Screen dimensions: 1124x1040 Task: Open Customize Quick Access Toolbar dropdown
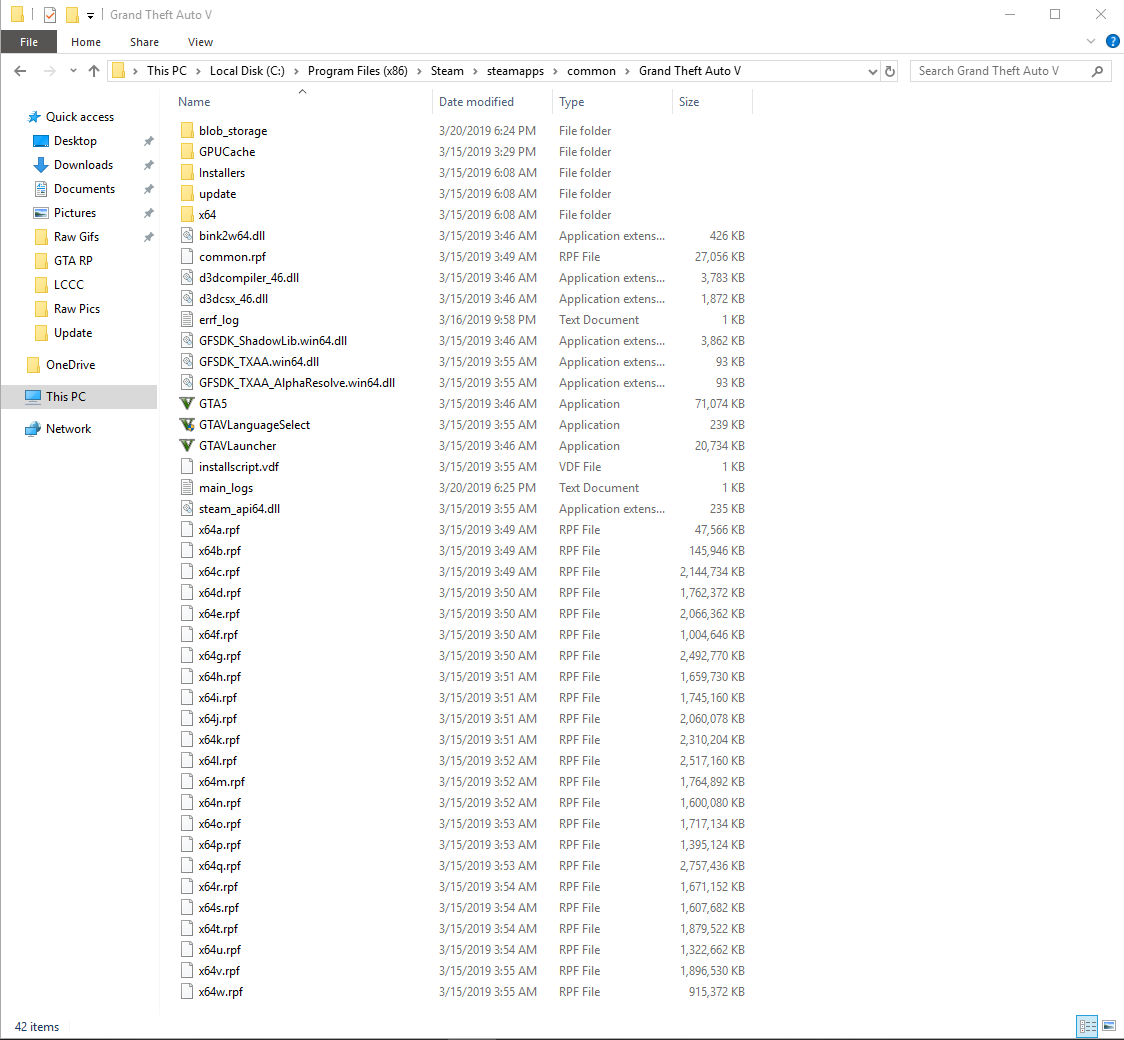(90, 15)
